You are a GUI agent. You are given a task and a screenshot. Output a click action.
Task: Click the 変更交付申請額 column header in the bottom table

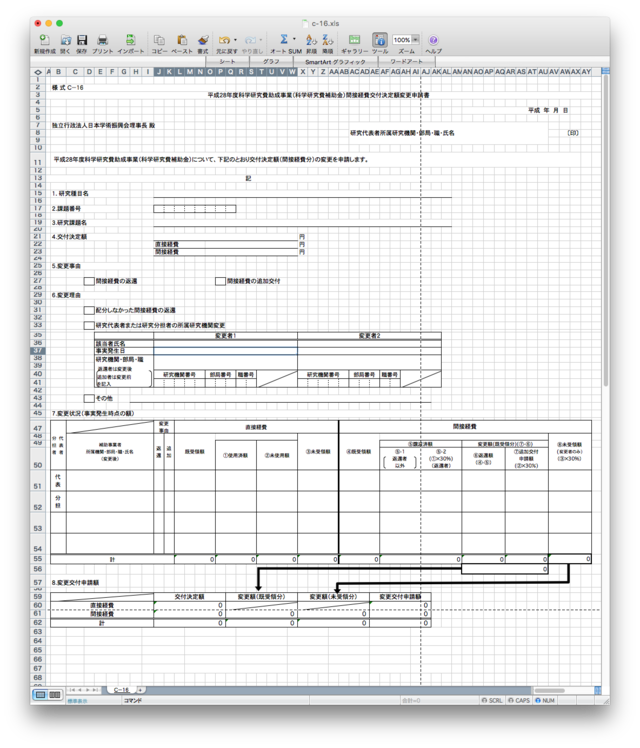400,596
